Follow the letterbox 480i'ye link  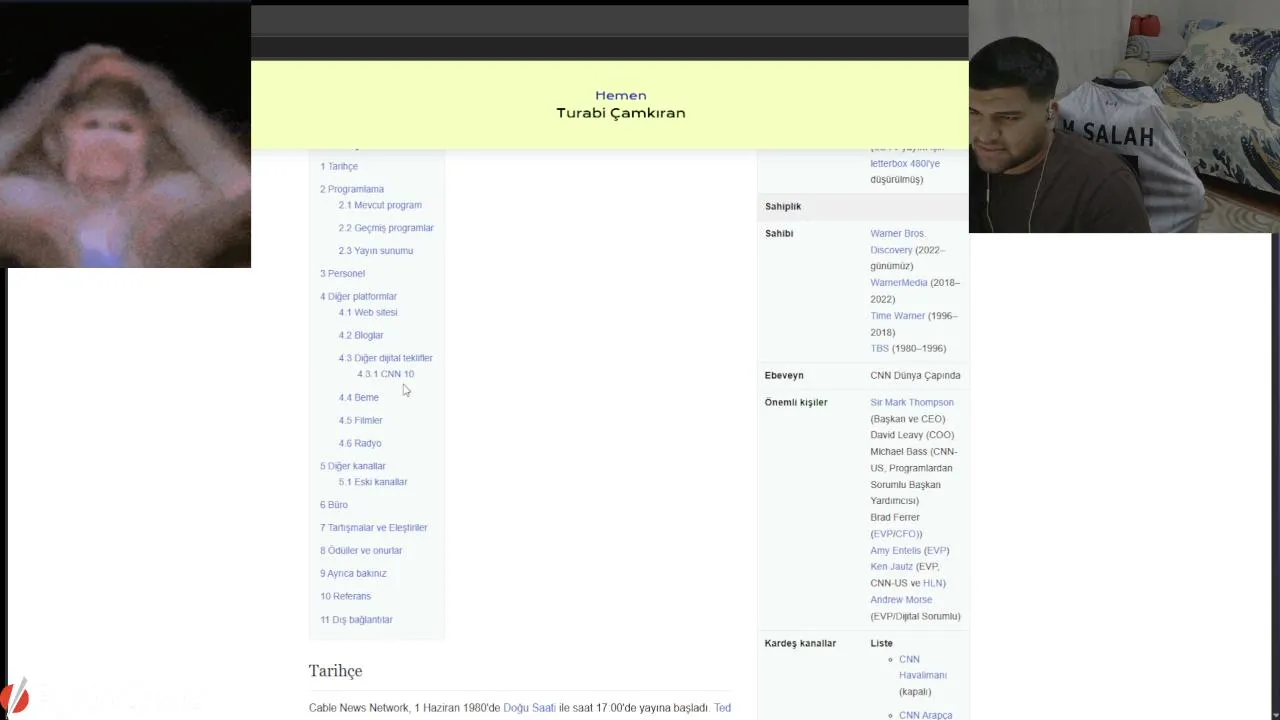[x=905, y=163]
